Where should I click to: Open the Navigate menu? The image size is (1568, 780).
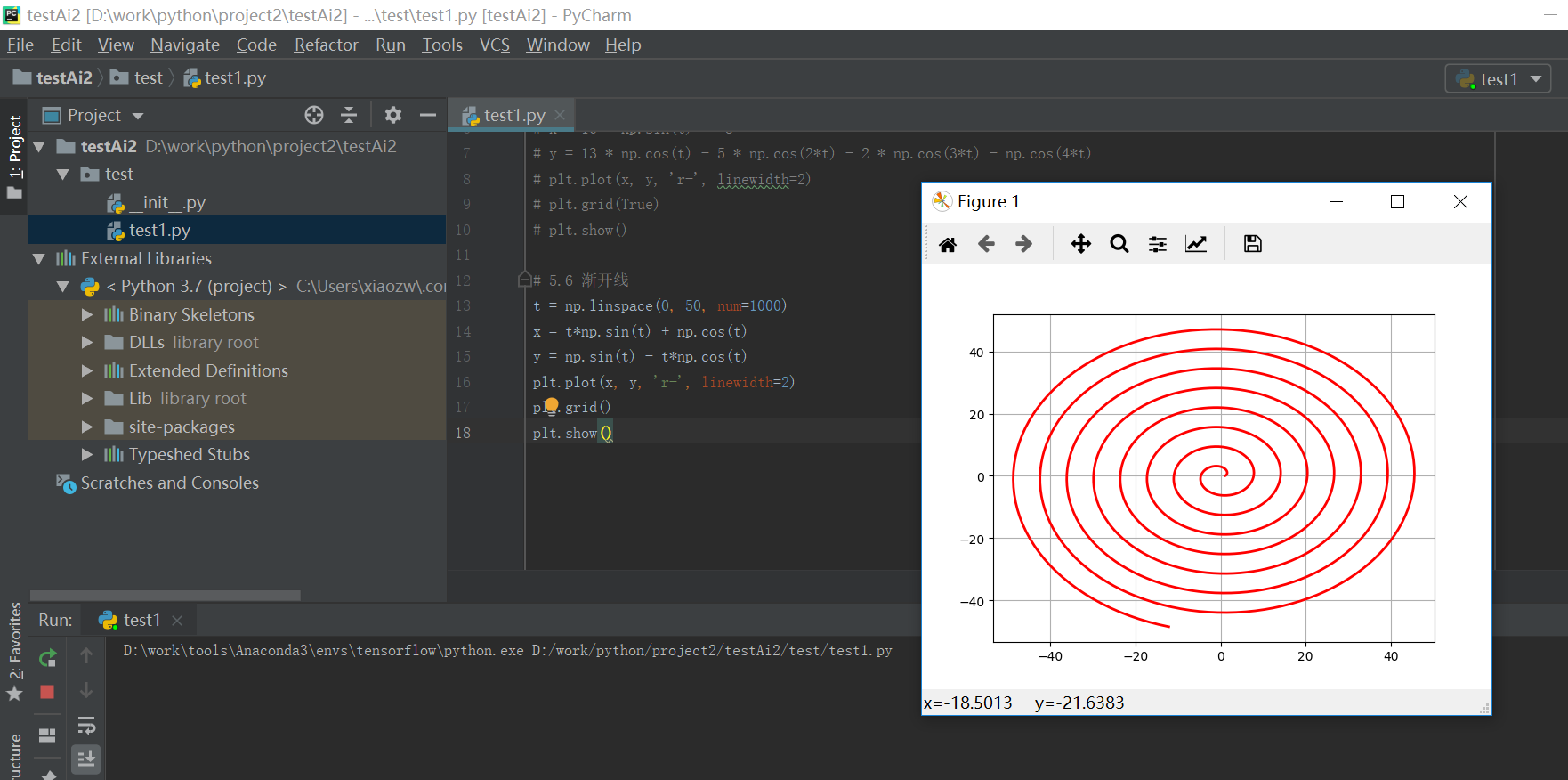coord(185,45)
